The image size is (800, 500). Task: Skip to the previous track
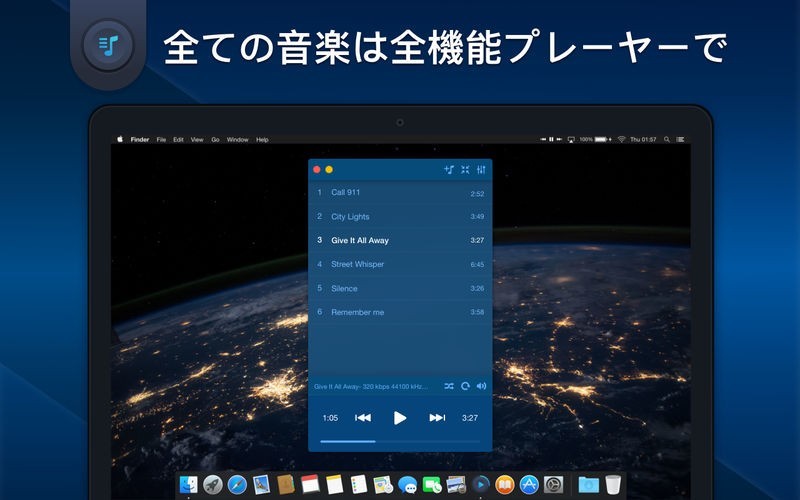(363, 418)
